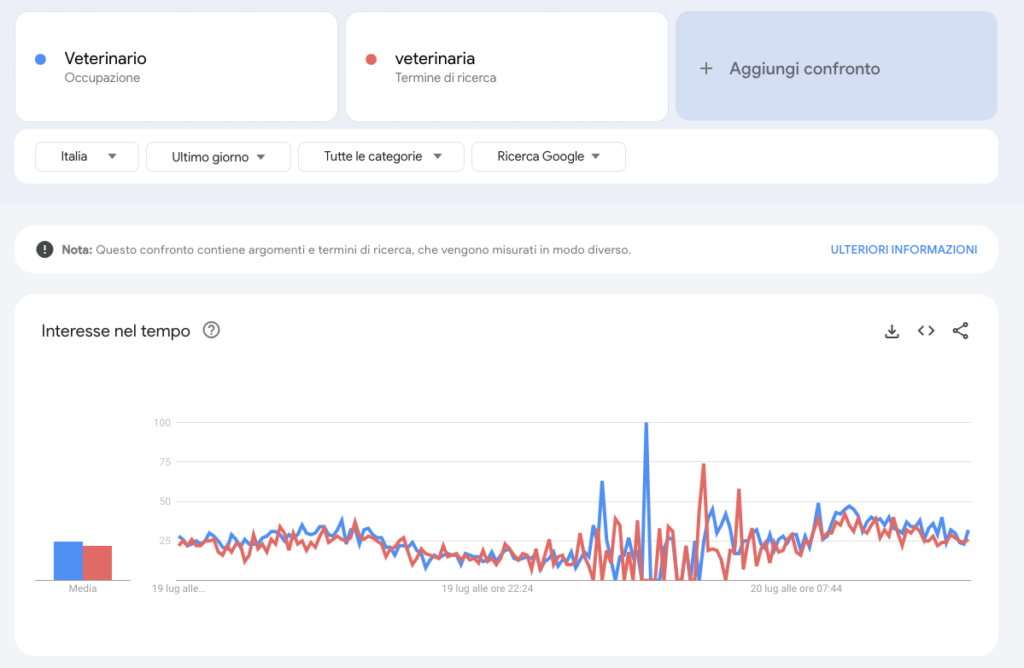Edit the veterinaria search term card
The height and width of the screenshot is (668, 1024).
pos(506,67)
